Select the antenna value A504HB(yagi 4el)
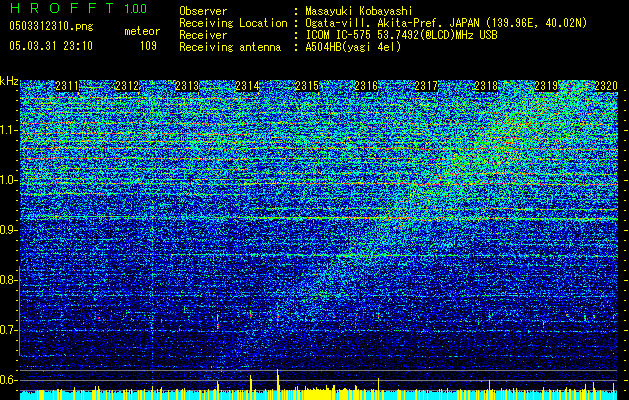 [x=353, y=47]
